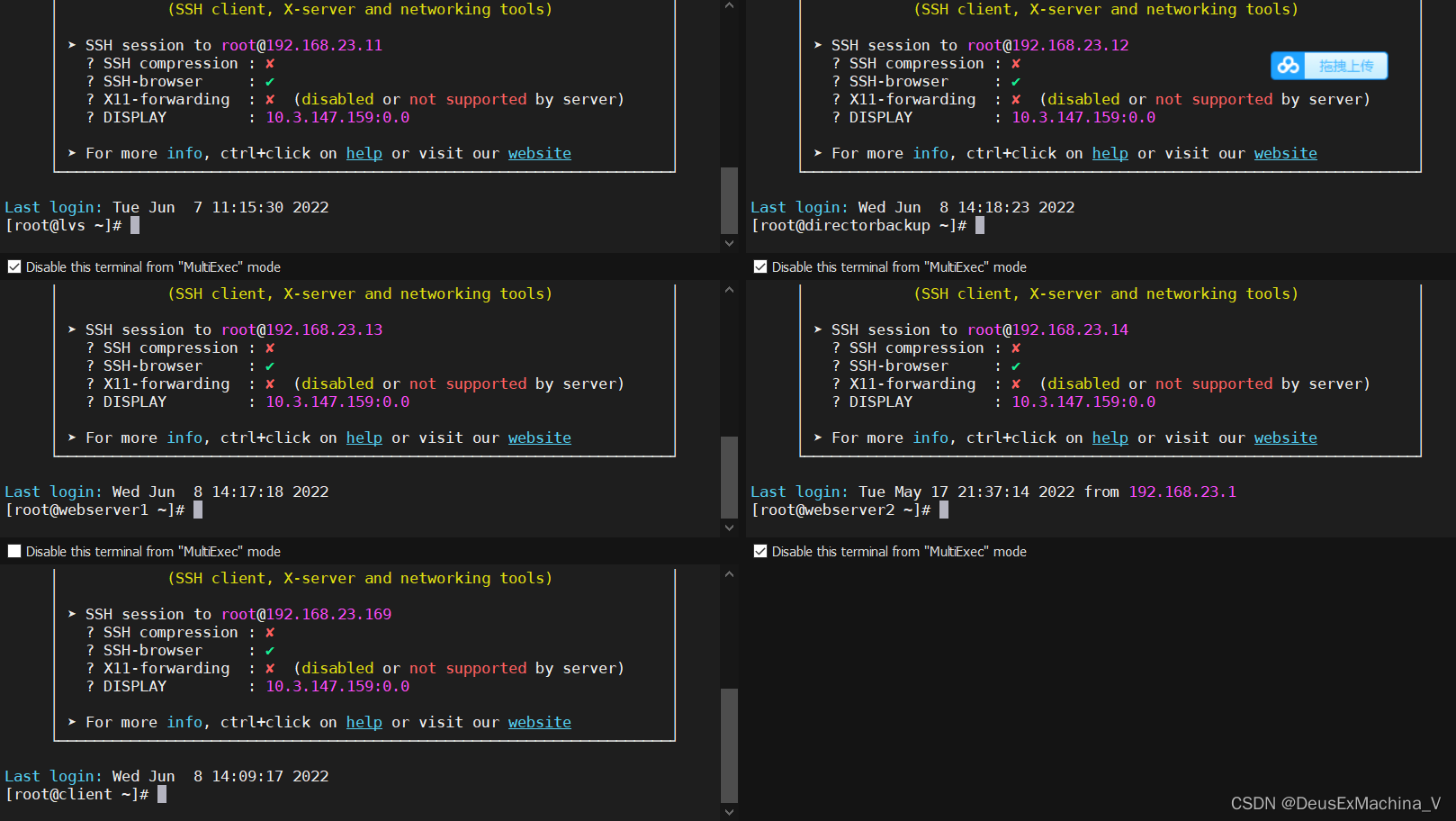
Task: Click scroll-down arrow of lvs terminal
Action: coord(729,243)
